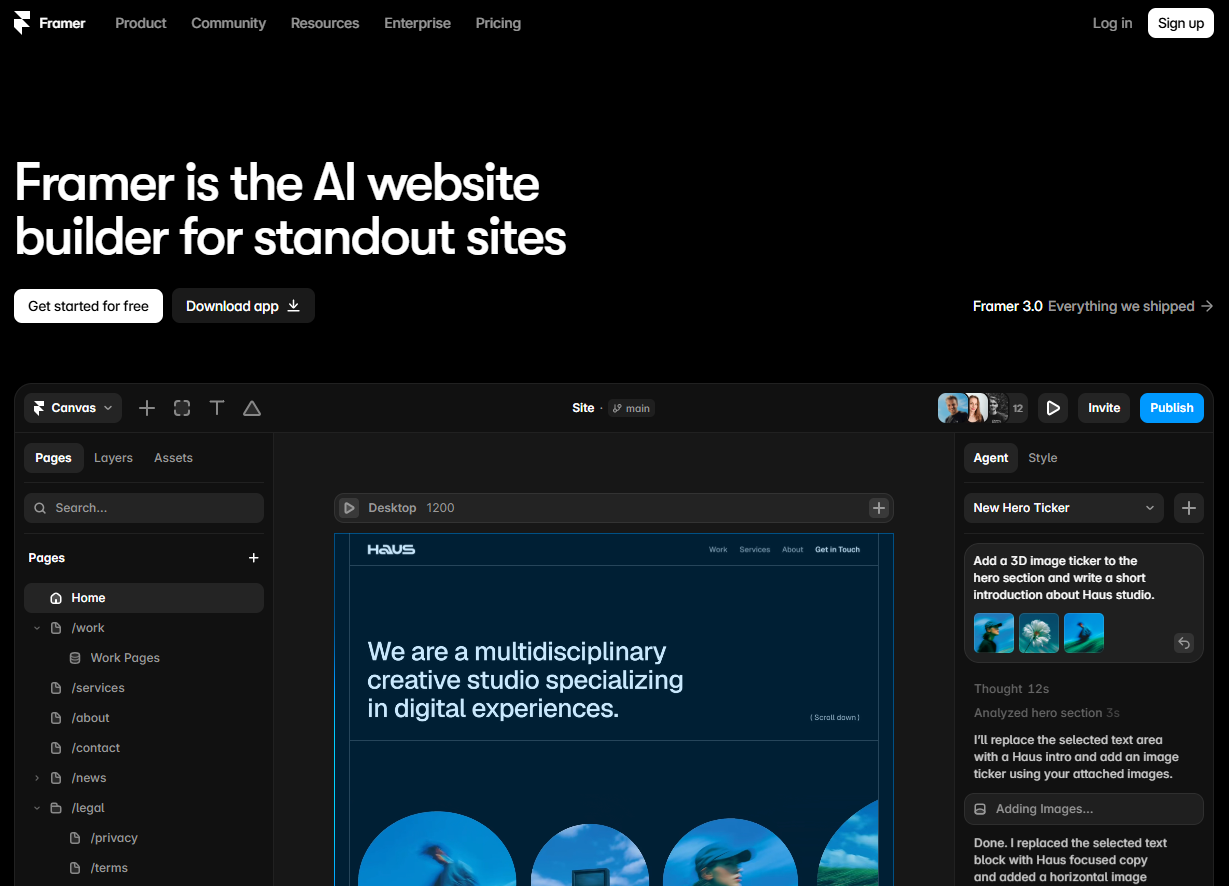This screenshot has width=1229, height=886.
Task: Click the preview play icon
Action: (x=1052, y=408)
